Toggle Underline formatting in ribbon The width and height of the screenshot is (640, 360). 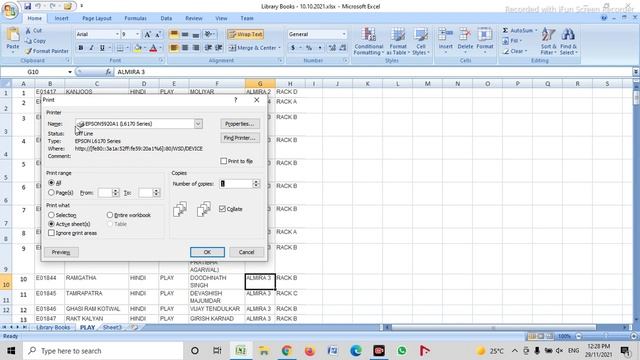[102, 48]
